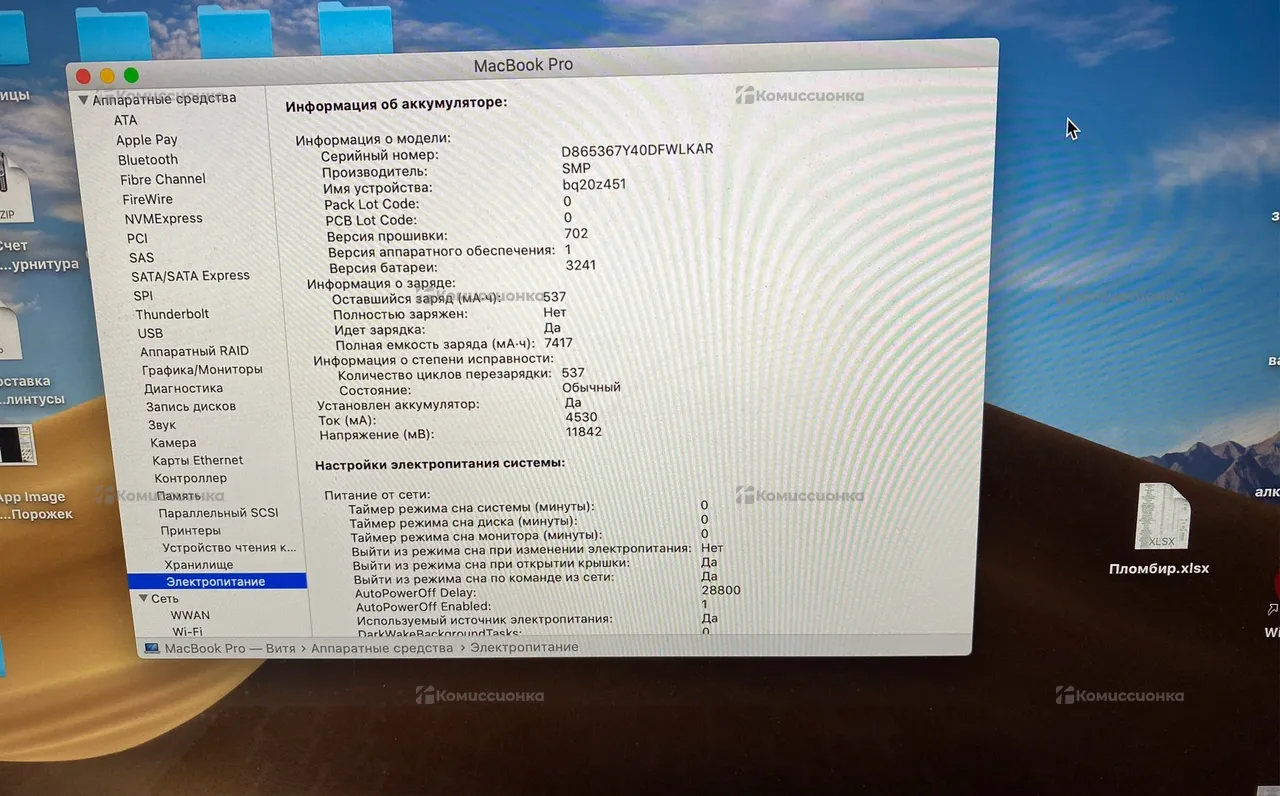Select Камера in the sidebar

[x=173, y=443]
